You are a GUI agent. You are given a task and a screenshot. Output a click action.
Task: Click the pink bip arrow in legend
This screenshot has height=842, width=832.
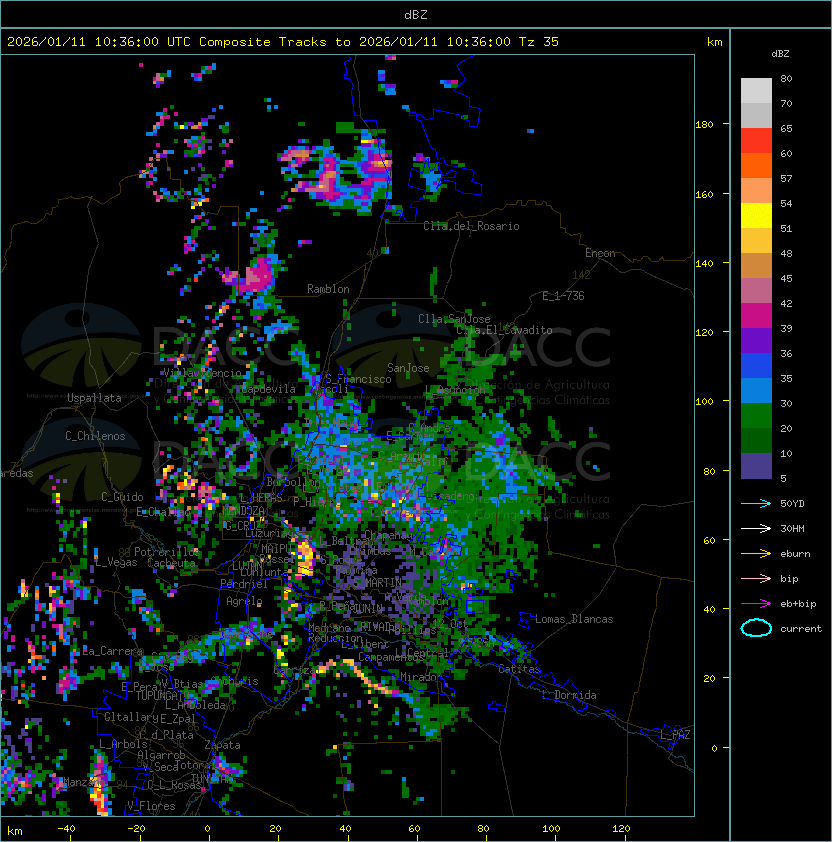coord(756,579)
